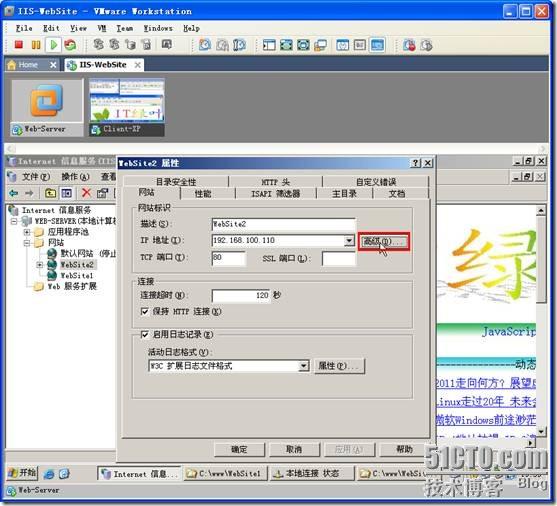The width and height of the screenshot is (557, 506).
Task: Toggle the 启用日志记录 checkbox
Action: coord(145,334)
